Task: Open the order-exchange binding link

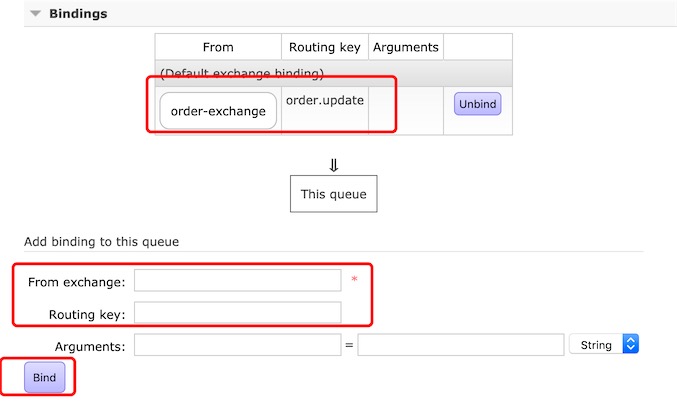Action: pos(218,111)
